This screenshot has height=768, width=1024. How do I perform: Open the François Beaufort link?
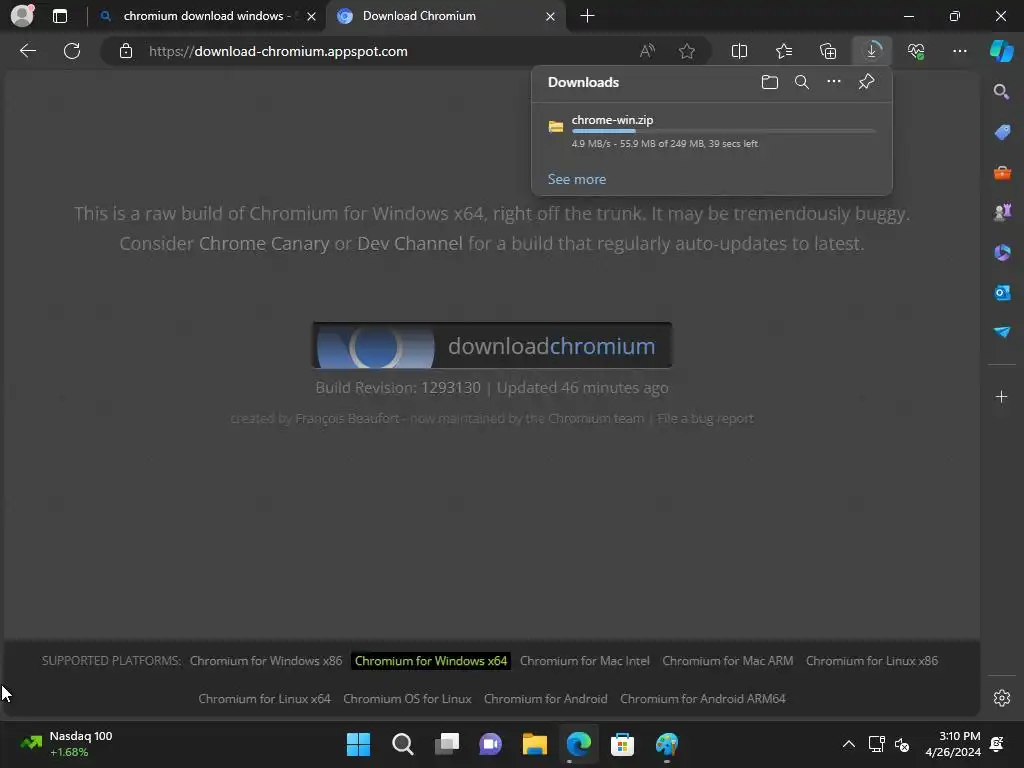click(347, 419)
